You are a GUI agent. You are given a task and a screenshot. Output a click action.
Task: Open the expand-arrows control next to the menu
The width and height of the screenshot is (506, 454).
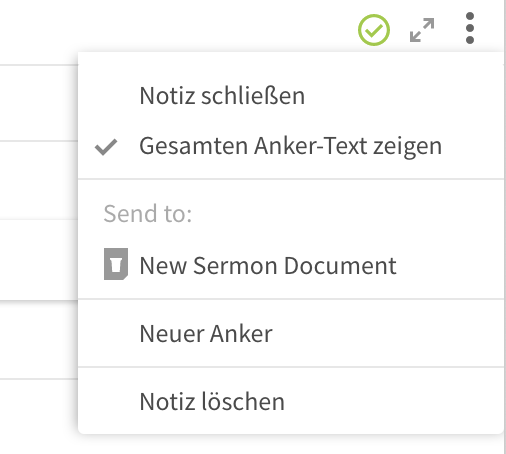(422, 30)
